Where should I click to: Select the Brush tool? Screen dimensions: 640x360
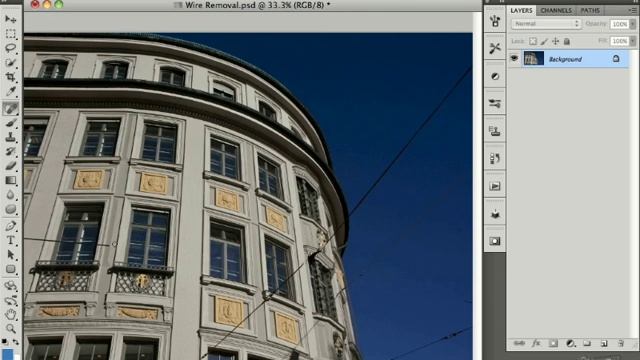point(11,123)
